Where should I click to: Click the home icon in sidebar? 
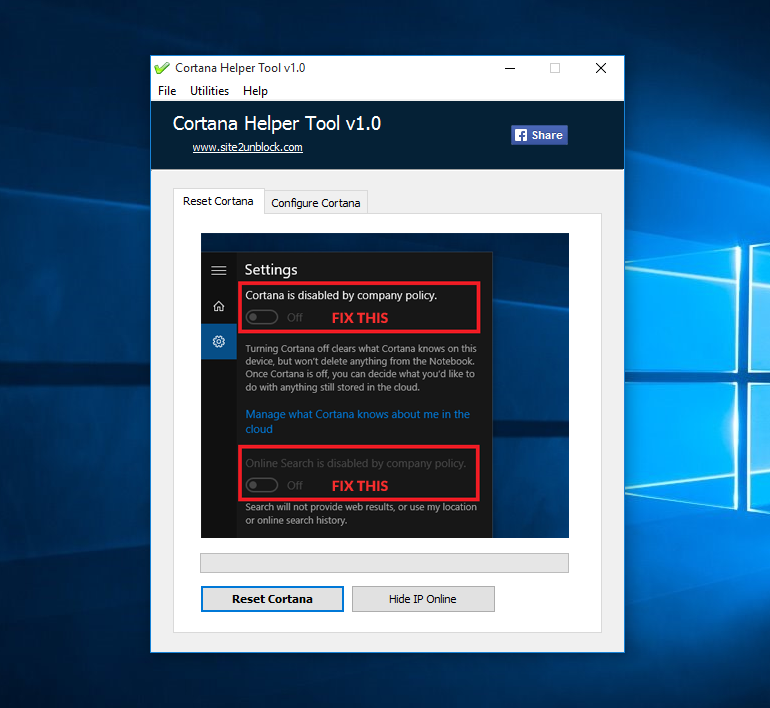click(x=219, y=306)
